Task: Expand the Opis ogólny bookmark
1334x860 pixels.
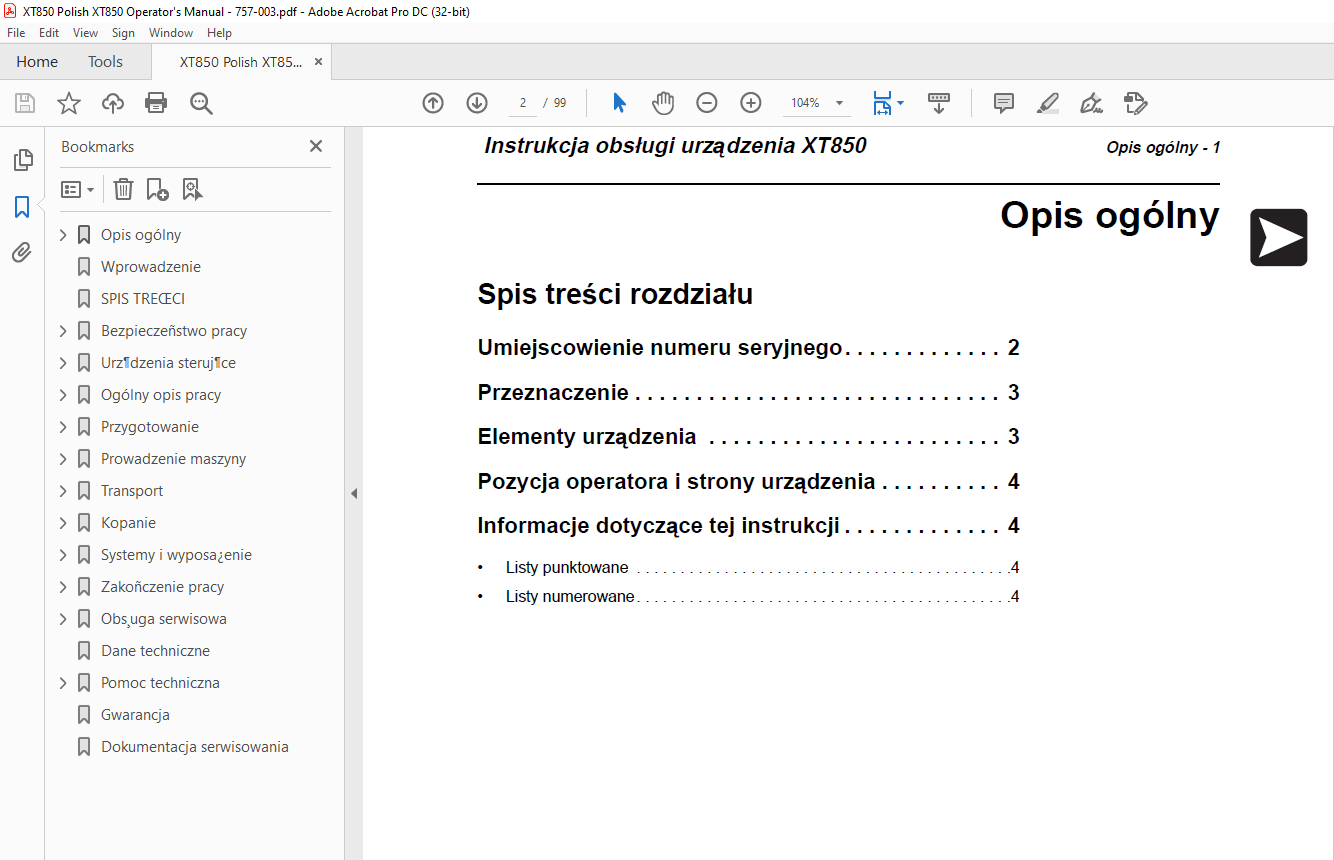Action: tap(63, 235)
